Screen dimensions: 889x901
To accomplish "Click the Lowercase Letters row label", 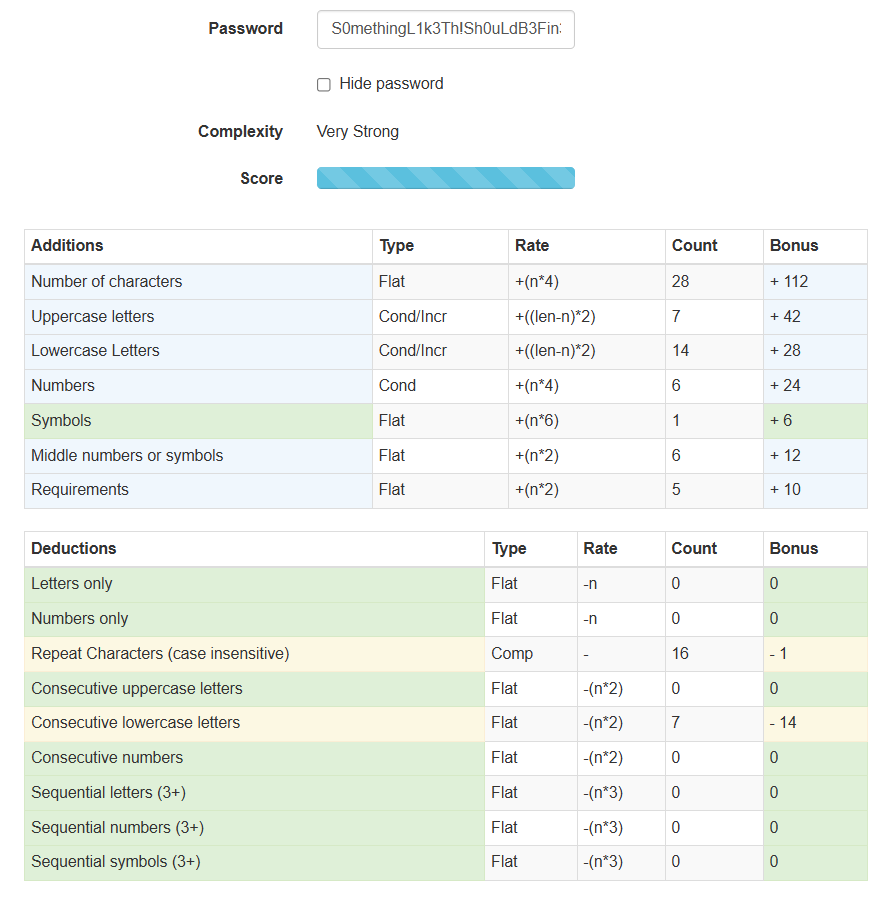I will tap(95, 351).
